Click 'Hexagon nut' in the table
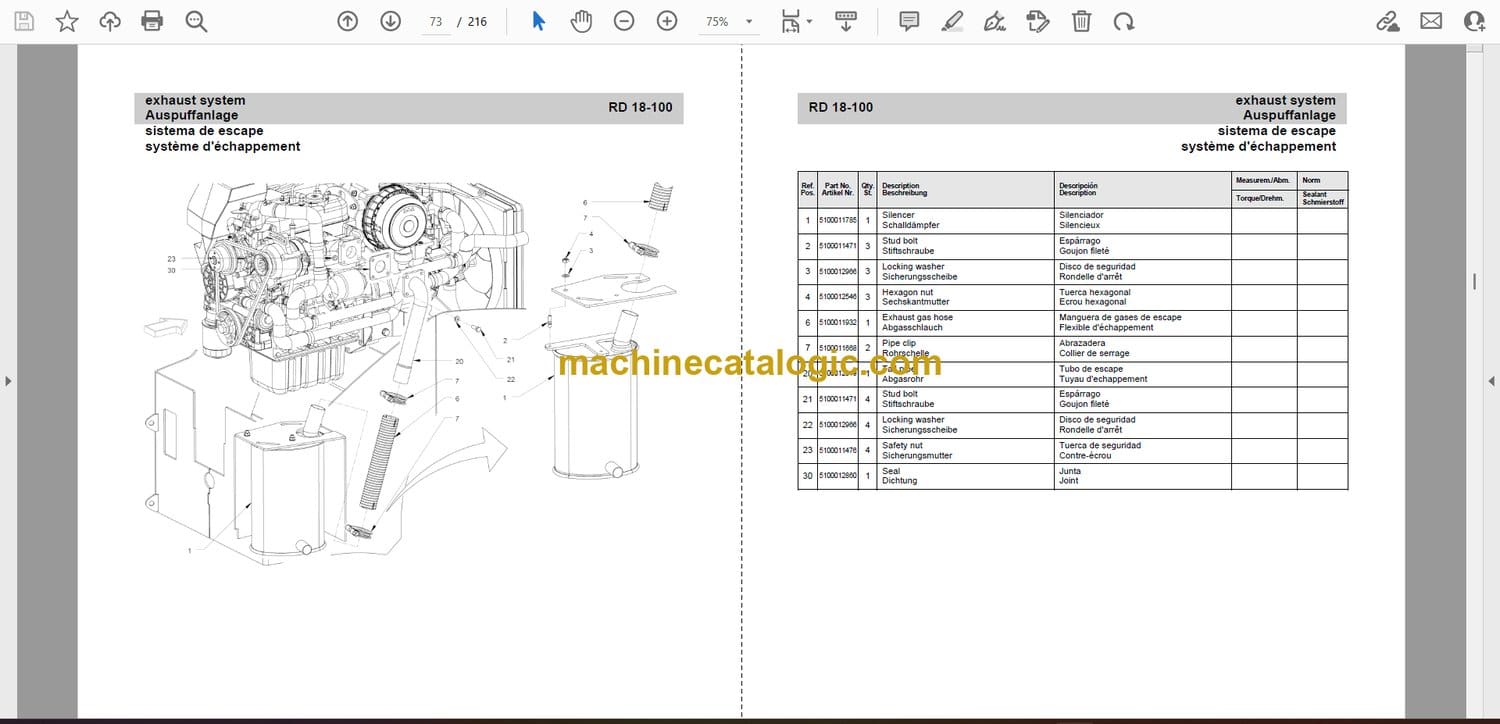This screenshot has width=1500, height=724. tap(907, 292)
